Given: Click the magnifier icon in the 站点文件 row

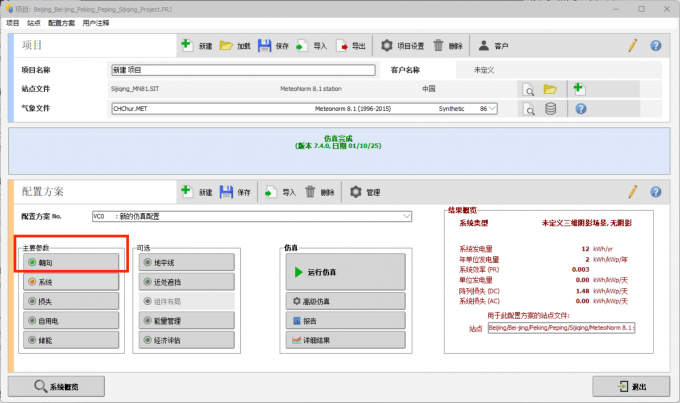Looking at the screenshot, I should [x=529, y=90].
